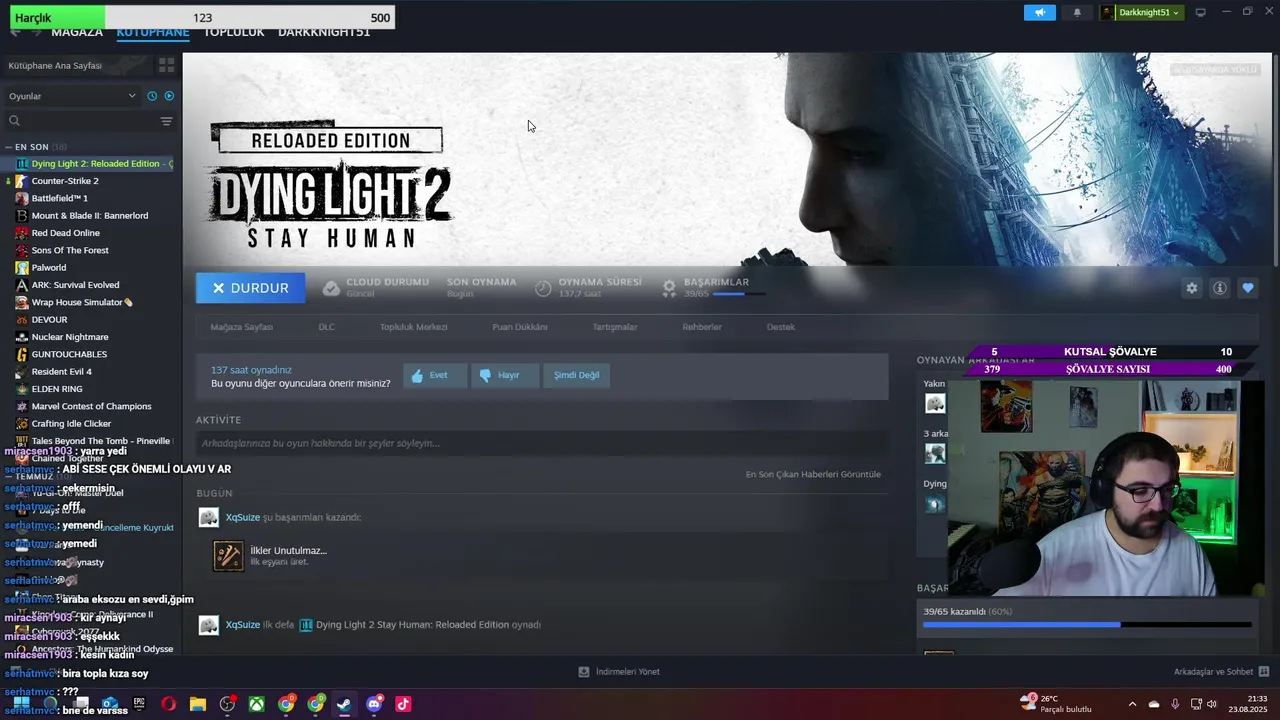This screenshot has height=720, width=1280.
Task: Open the Rehberler tab
Action: tap(702, 327)
